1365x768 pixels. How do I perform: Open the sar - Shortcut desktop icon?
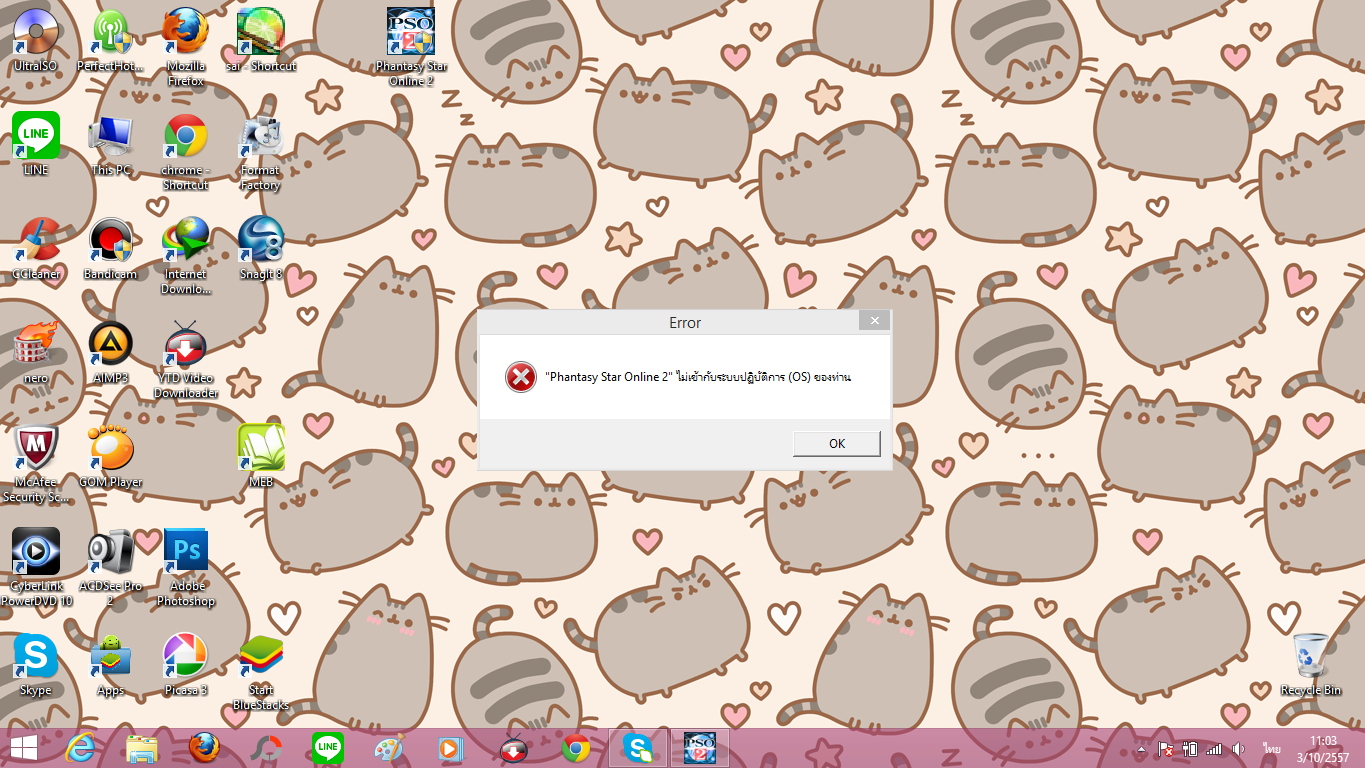click(261, 41)
